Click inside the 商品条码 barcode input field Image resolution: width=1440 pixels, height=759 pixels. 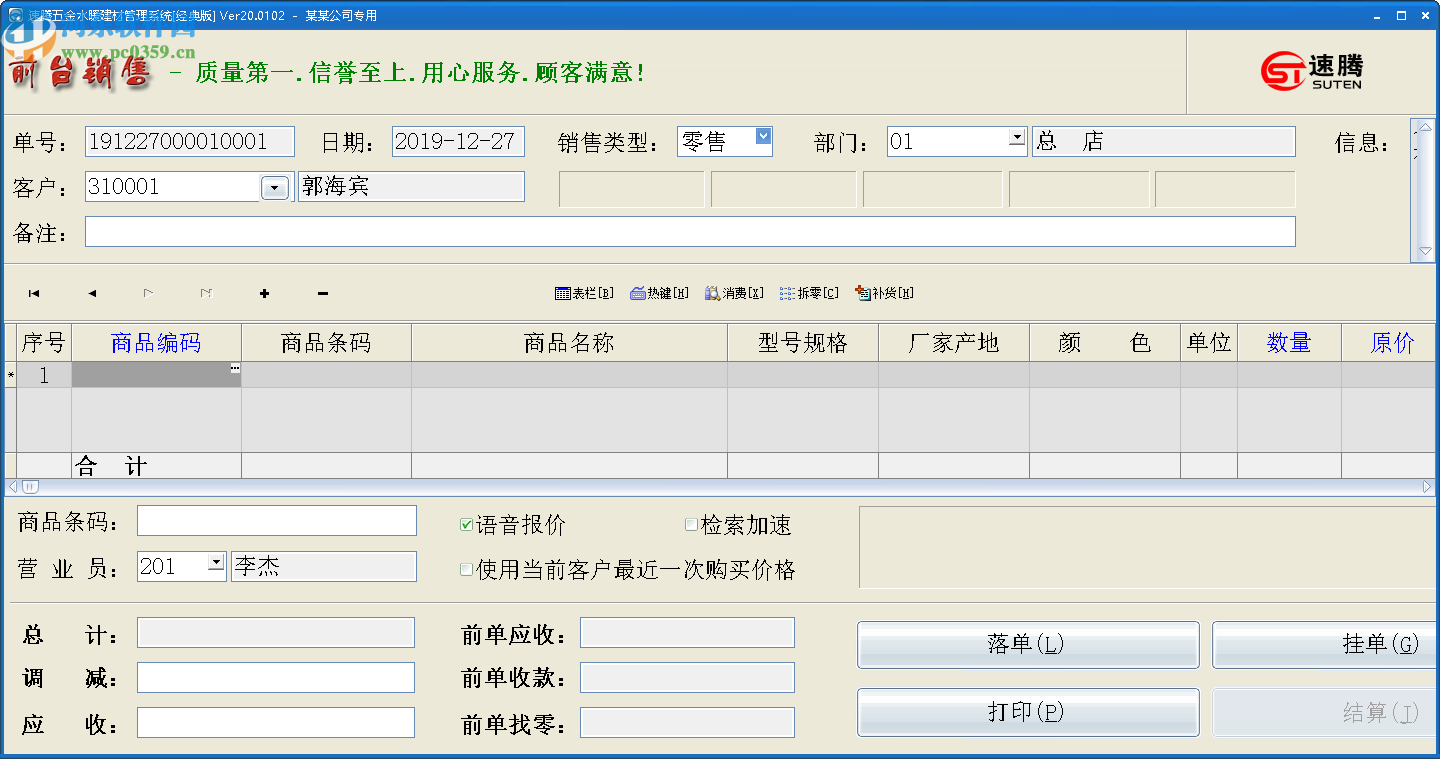point(277,520)
